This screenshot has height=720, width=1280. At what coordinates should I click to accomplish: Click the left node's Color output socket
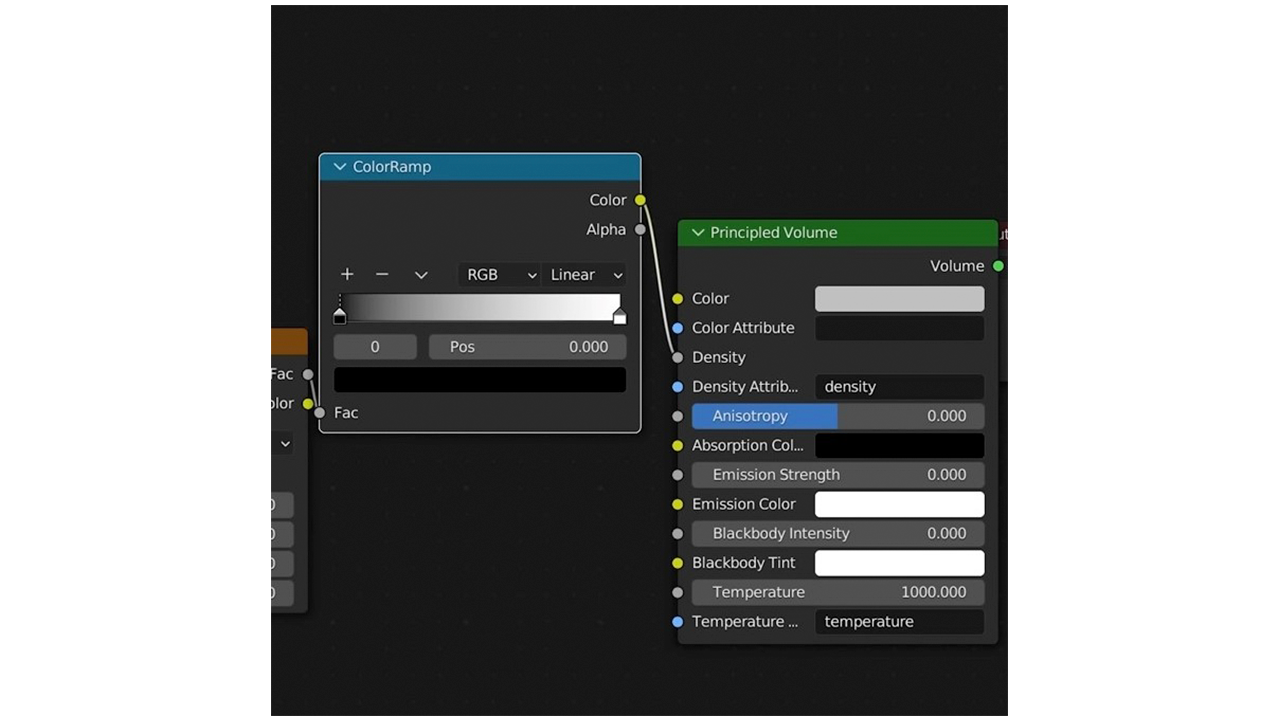[x=308, y=404]
